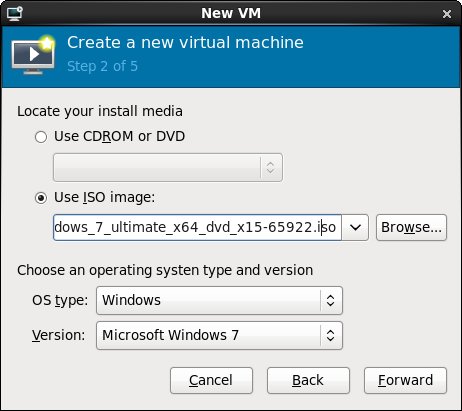Click the 'New VM' window title text
The width and height of the screenshot is (462, 411).
pos(231,14)
